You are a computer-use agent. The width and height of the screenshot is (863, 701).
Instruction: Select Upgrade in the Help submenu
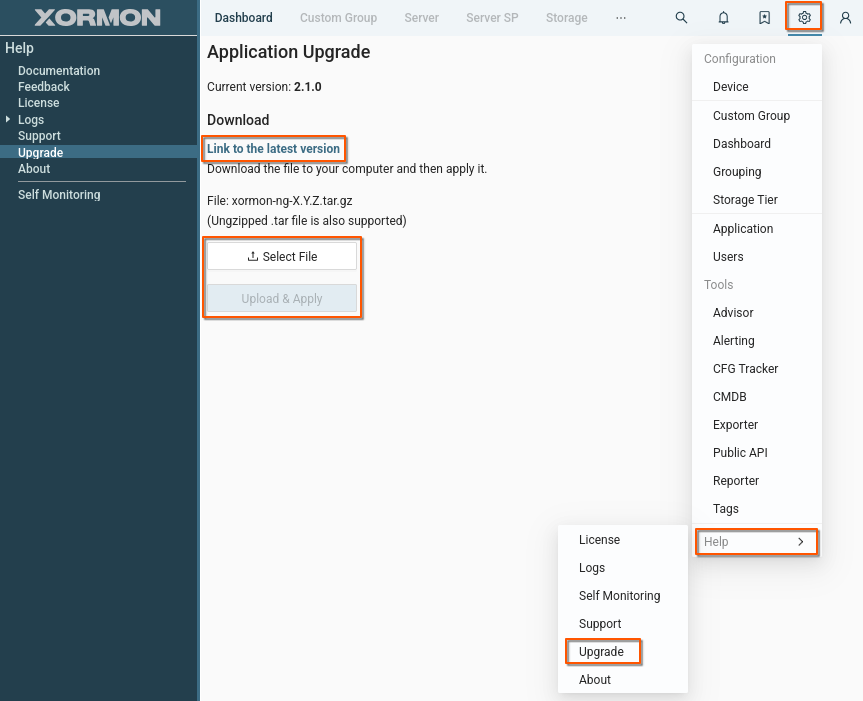tap(601, 652)
